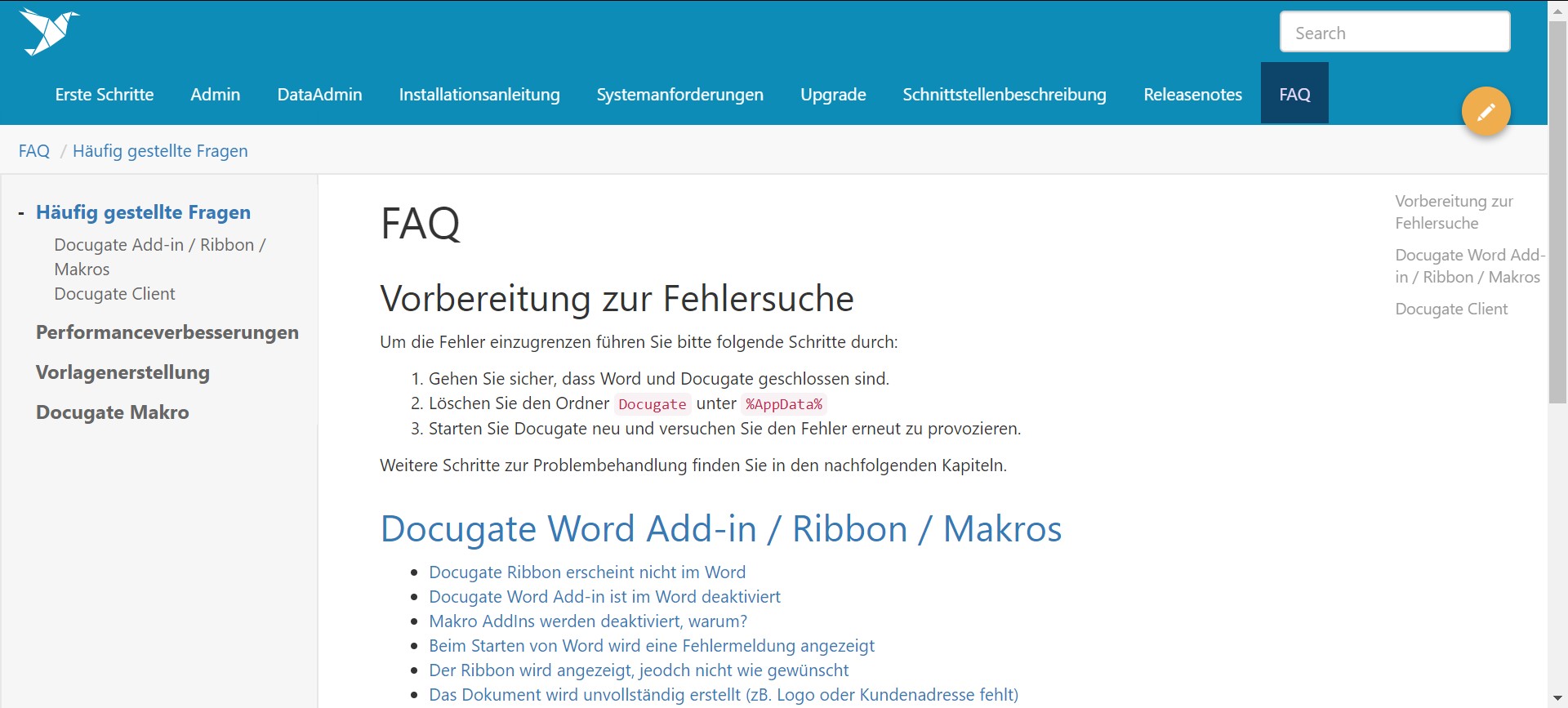Click the scrollbar down arrow

tap(1557, 699)
